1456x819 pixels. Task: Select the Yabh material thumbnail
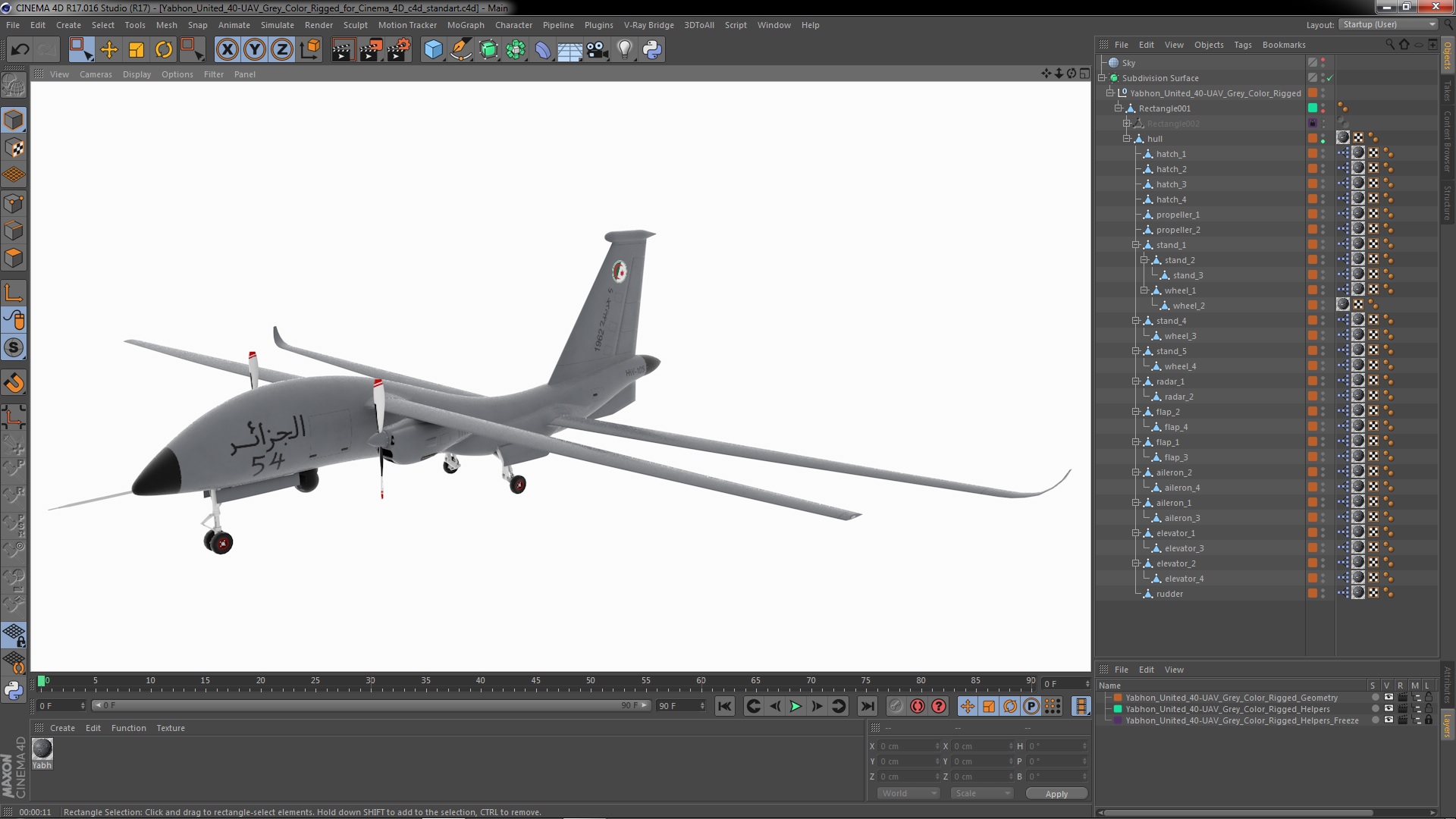coord(42,748)
